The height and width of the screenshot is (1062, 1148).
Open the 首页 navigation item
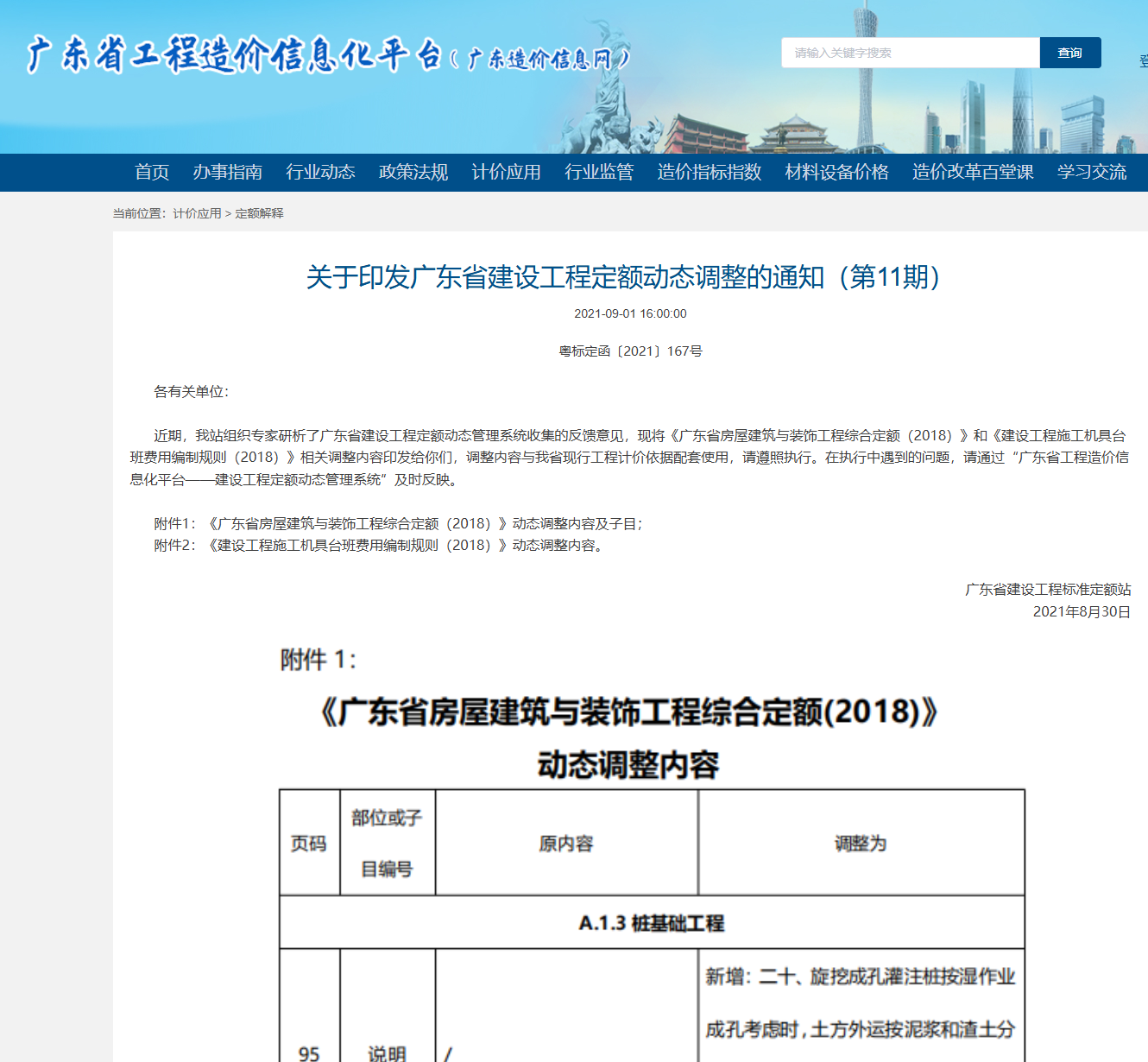tap(152, 172)
